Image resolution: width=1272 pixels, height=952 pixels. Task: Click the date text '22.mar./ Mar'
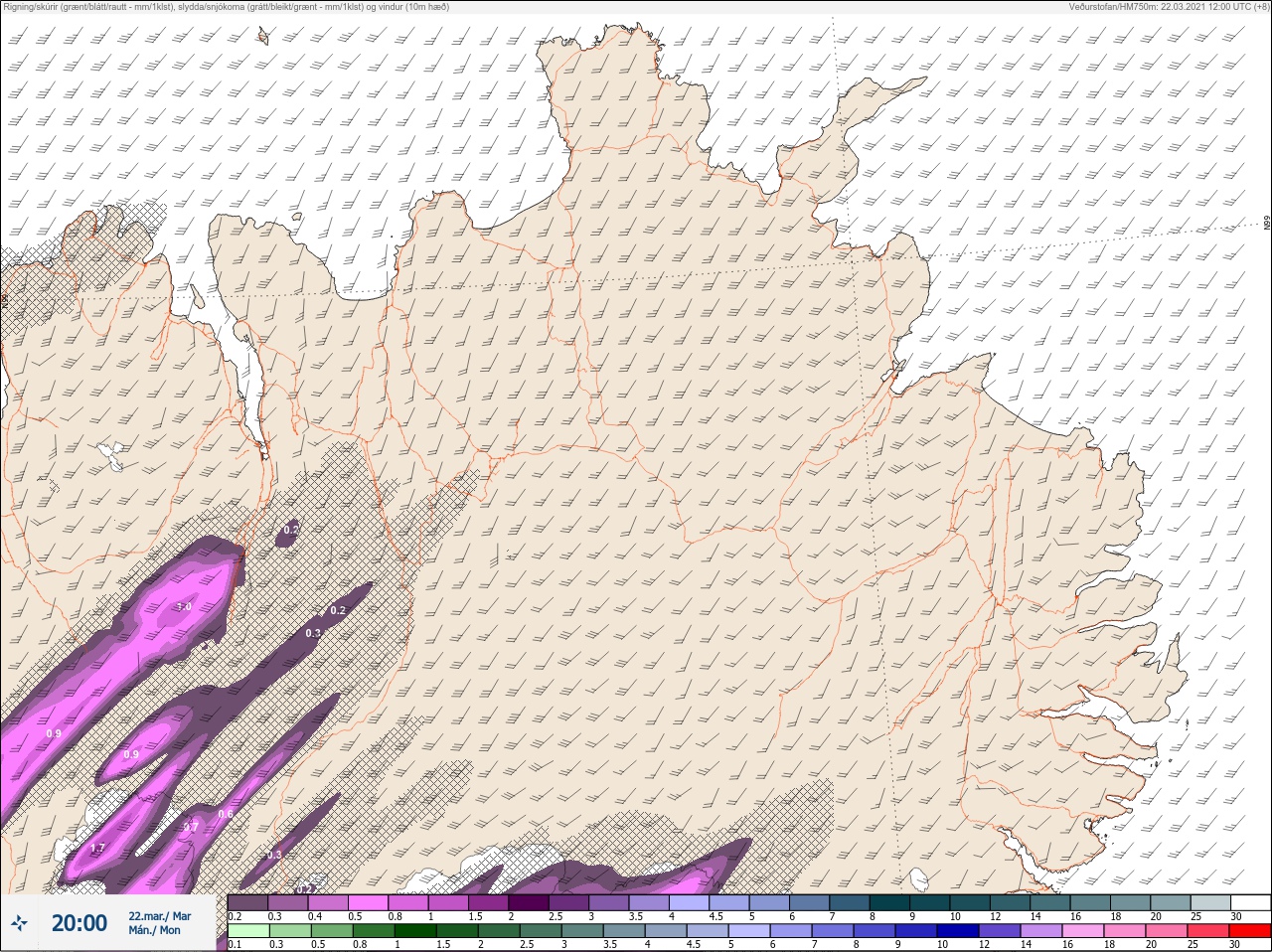tap(159, 915)
